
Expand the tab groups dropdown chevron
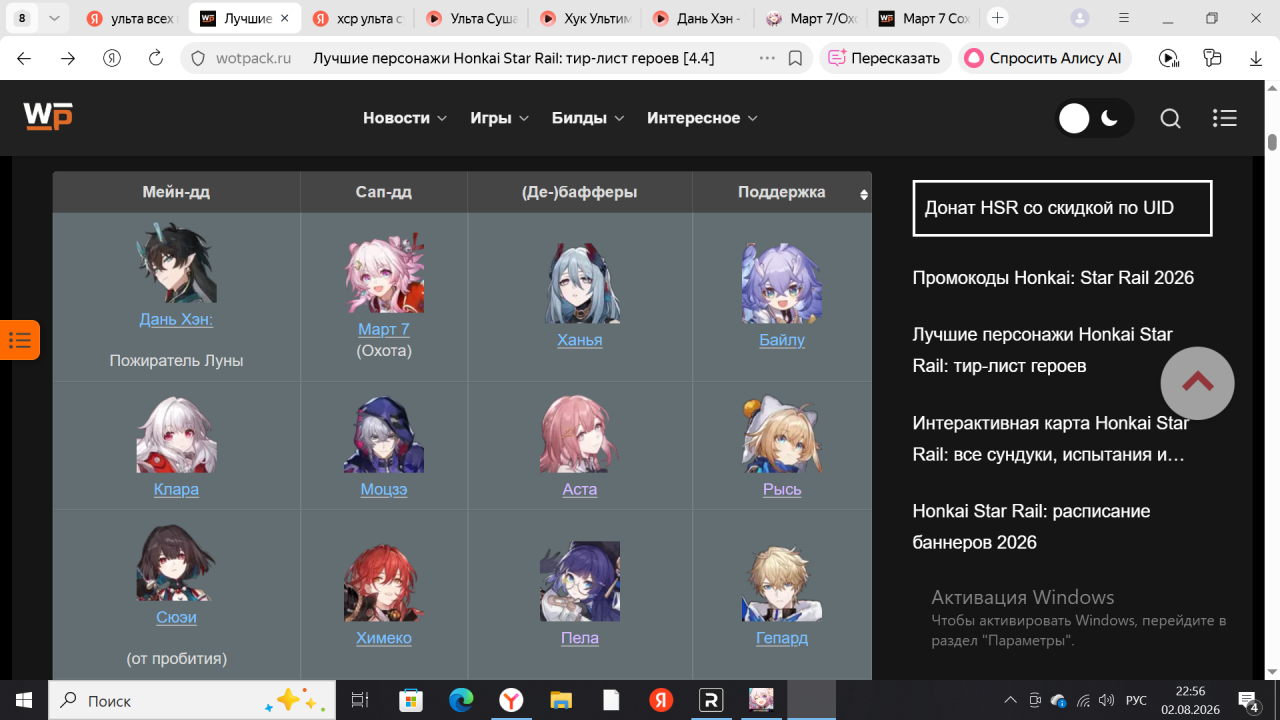[x=53, y=18]
